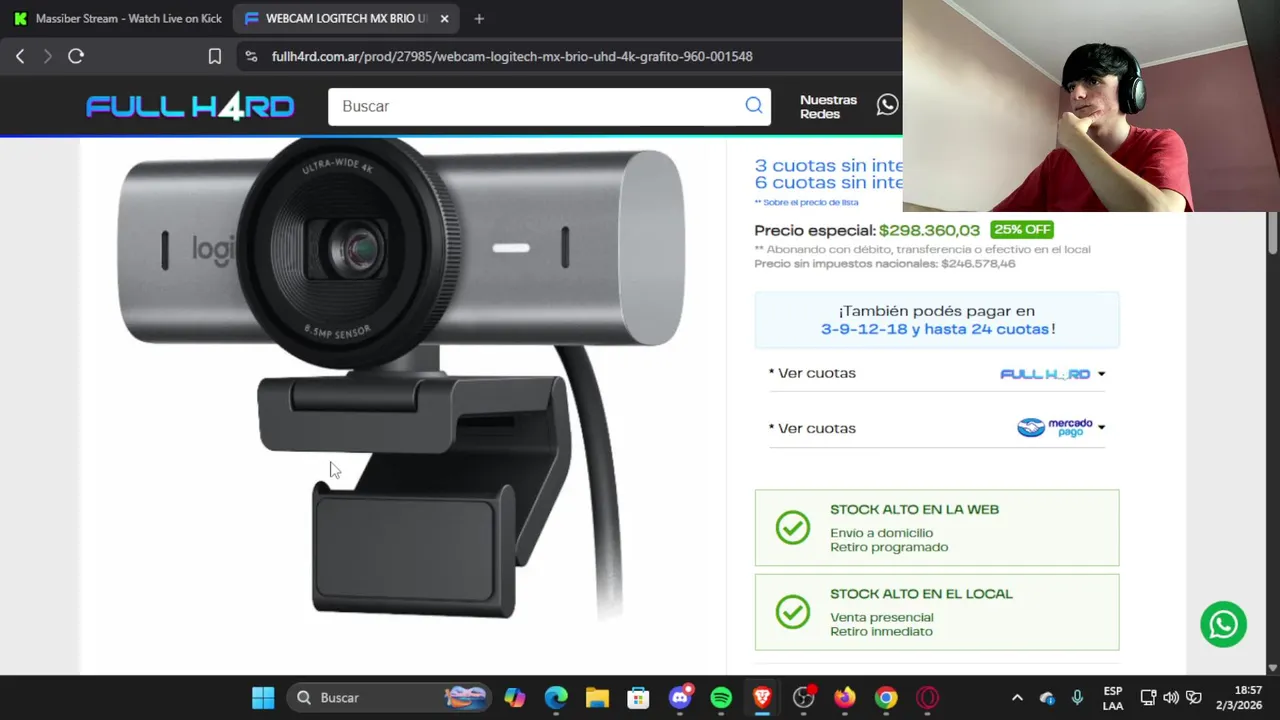Open File Explorer from taskbar

597,698
